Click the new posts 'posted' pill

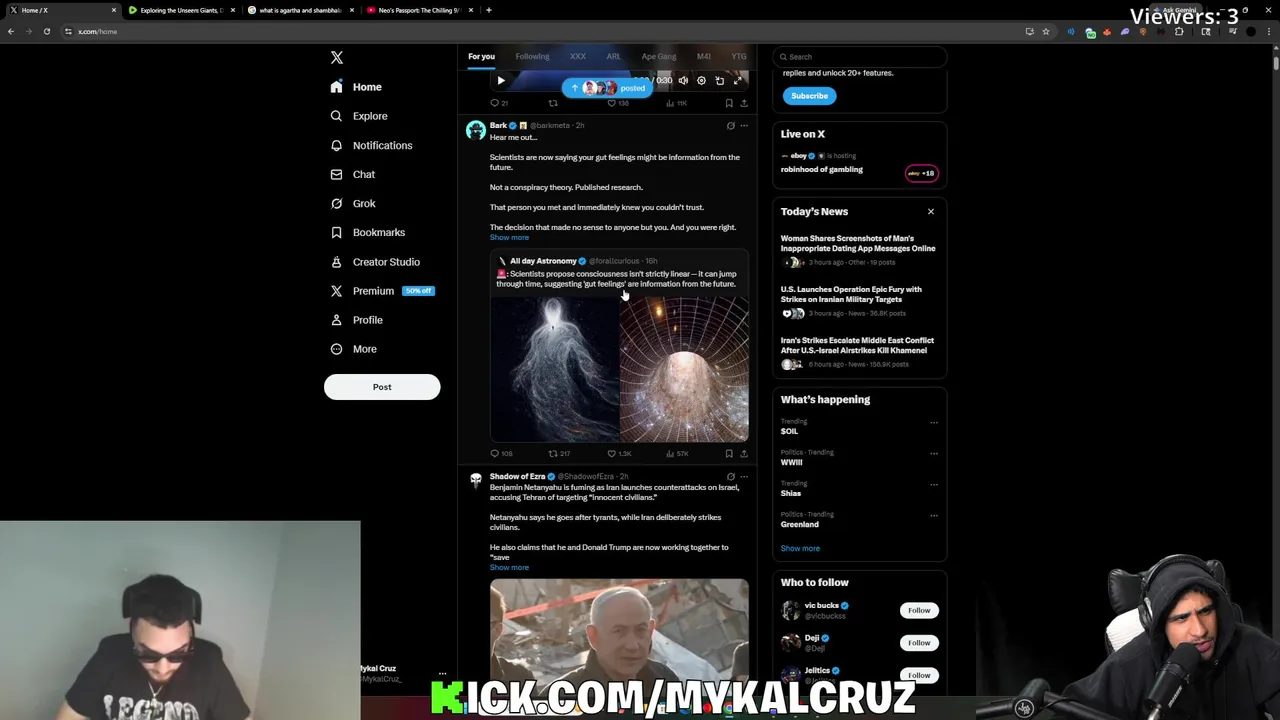pyautogui.click(x=607, y=88)
